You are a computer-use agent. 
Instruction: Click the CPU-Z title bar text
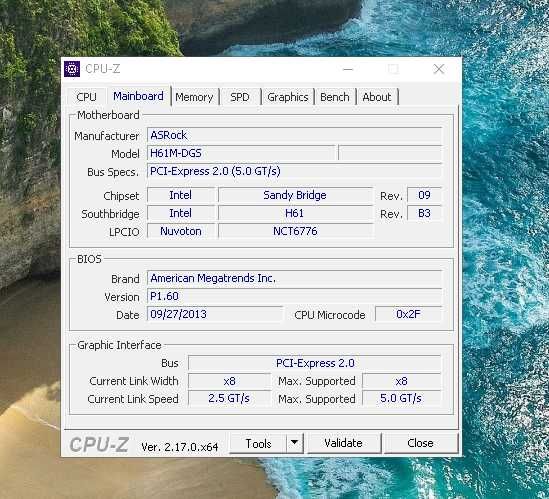click(103, 69)
